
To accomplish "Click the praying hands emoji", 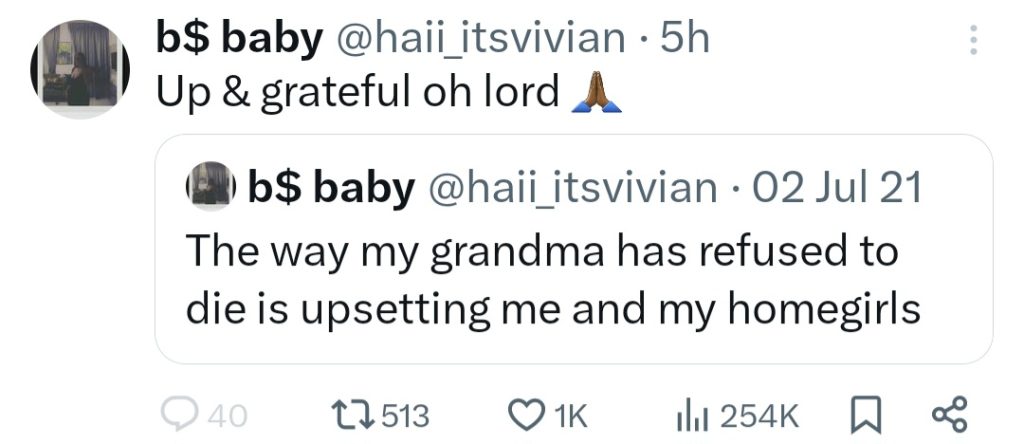I will tap(596, 93).
